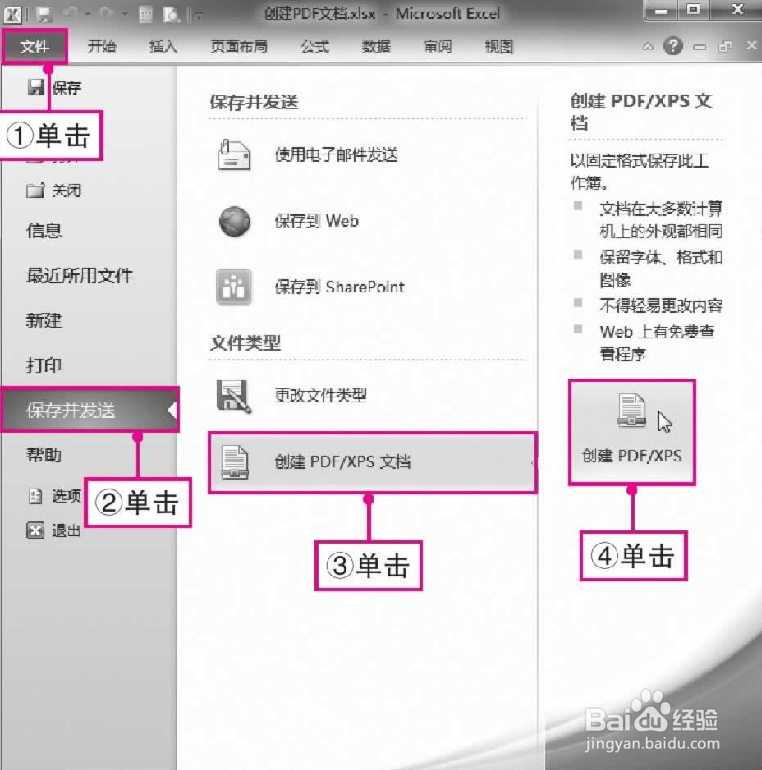Switch to the 开始 ribbon tab
The width and height of the screenshot is (762, 770).
pos(102,47)
